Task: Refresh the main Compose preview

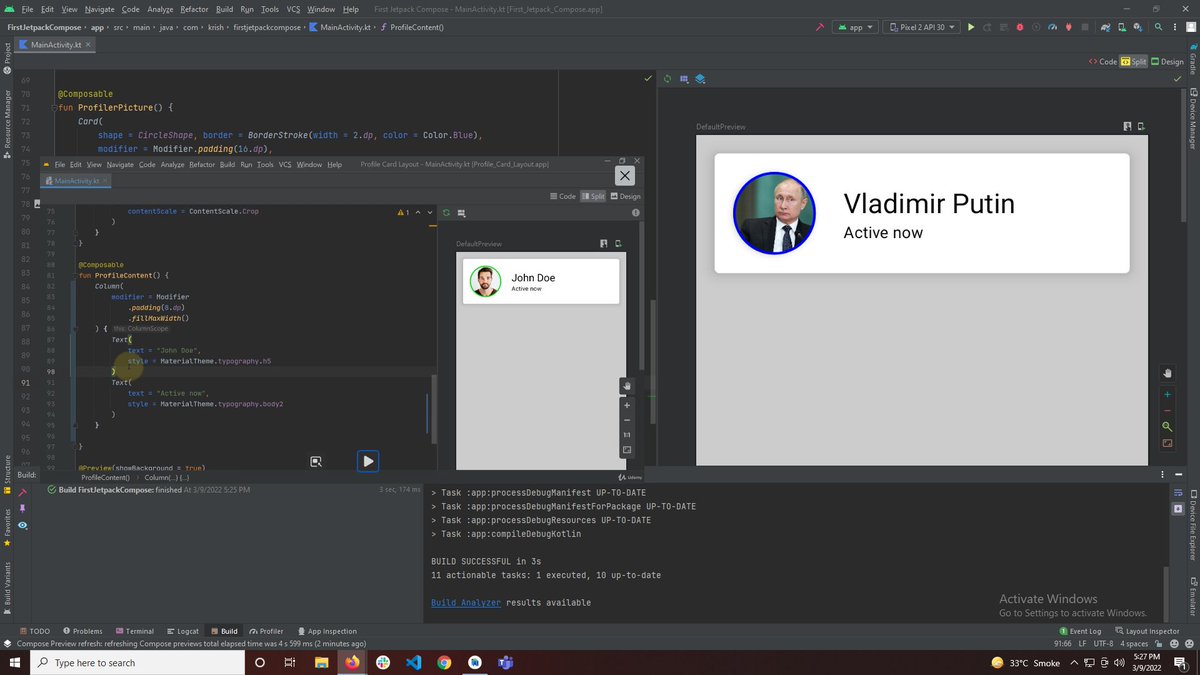Action: pyautogui.click(x=667, y=78)
